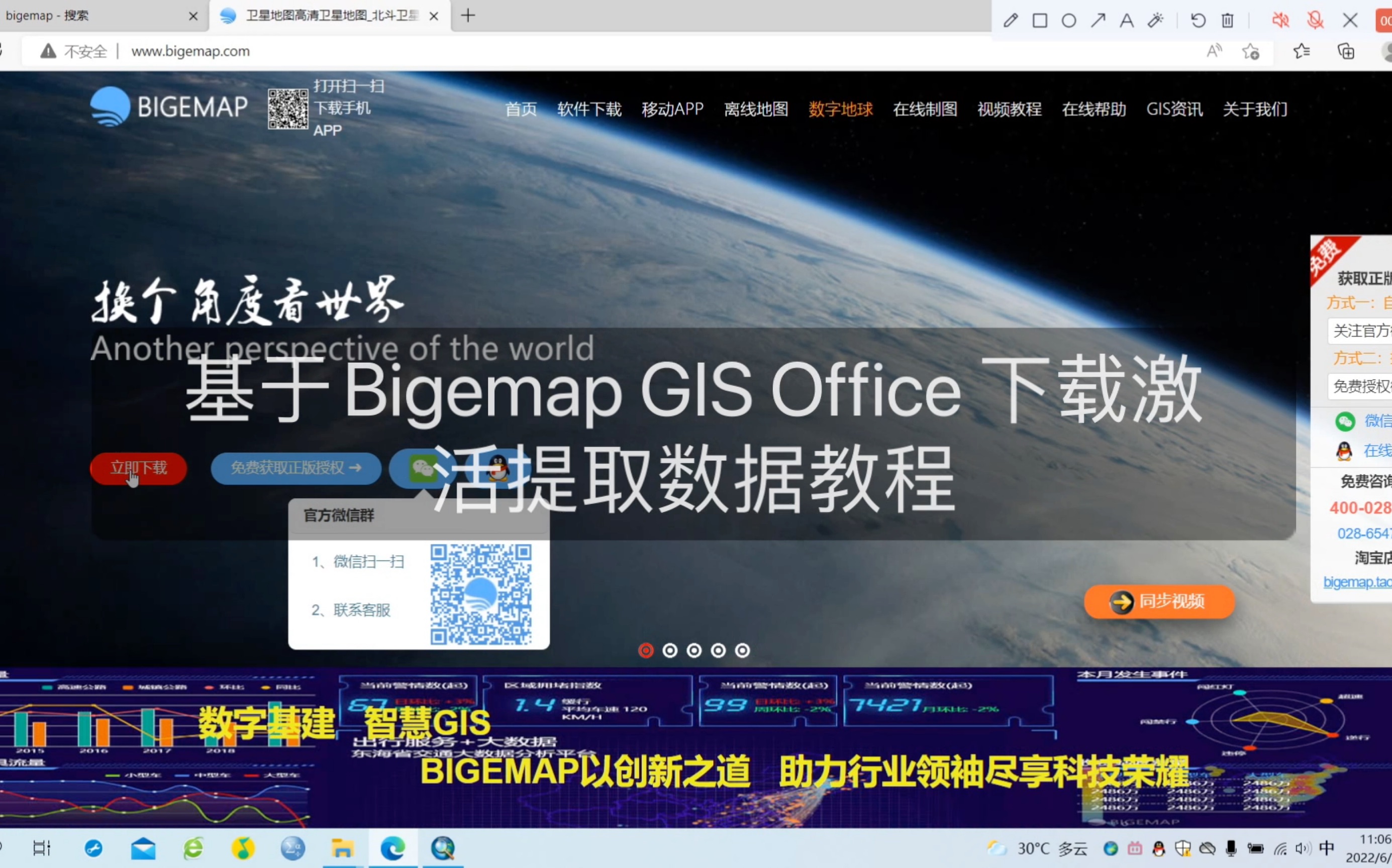The width and height of the screenshot is (1392, 868).
Task: Click the red 立即下载 button
Action: 138,469
